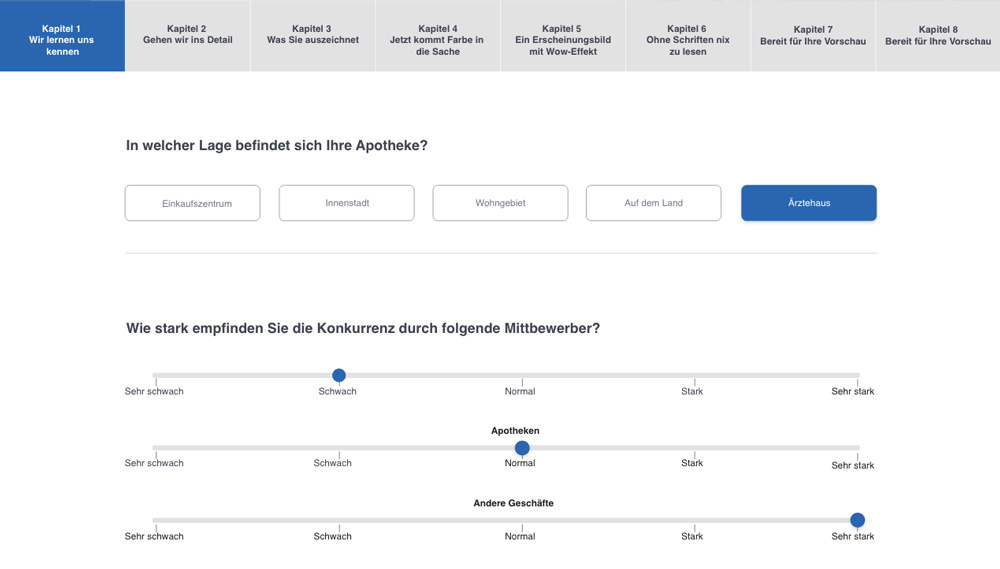Choose Einkaufszentrum as pharmacy location
The height and width of the screenshot is (569, 1000).
click(x=193, y=203)
